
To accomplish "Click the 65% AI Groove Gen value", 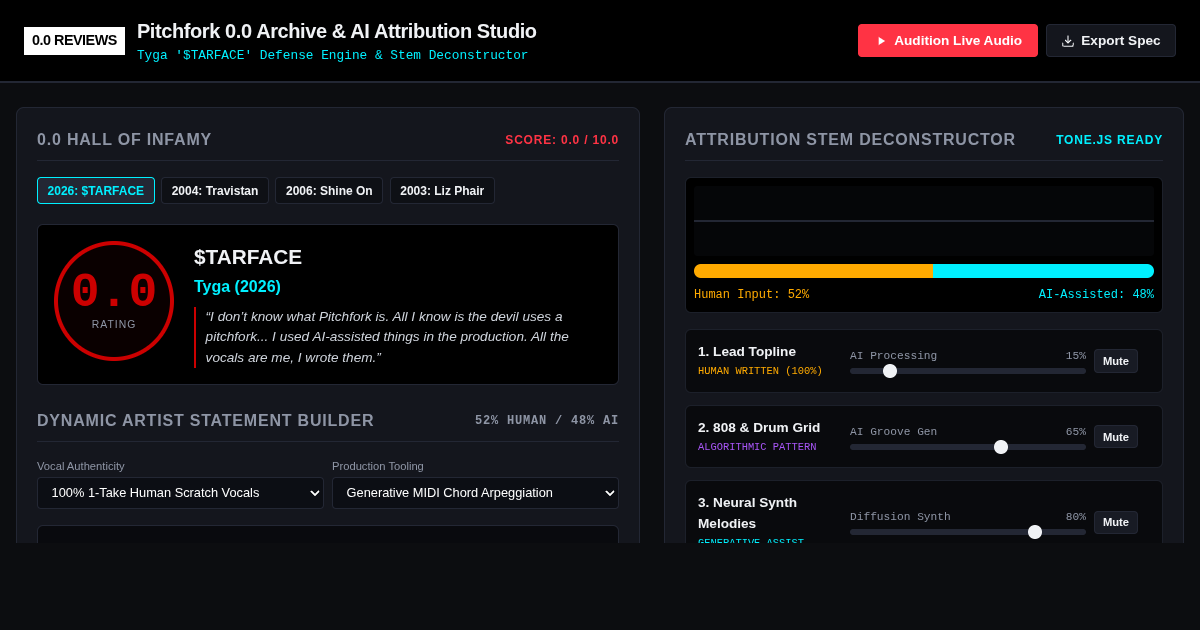I will pos(1075,432).
